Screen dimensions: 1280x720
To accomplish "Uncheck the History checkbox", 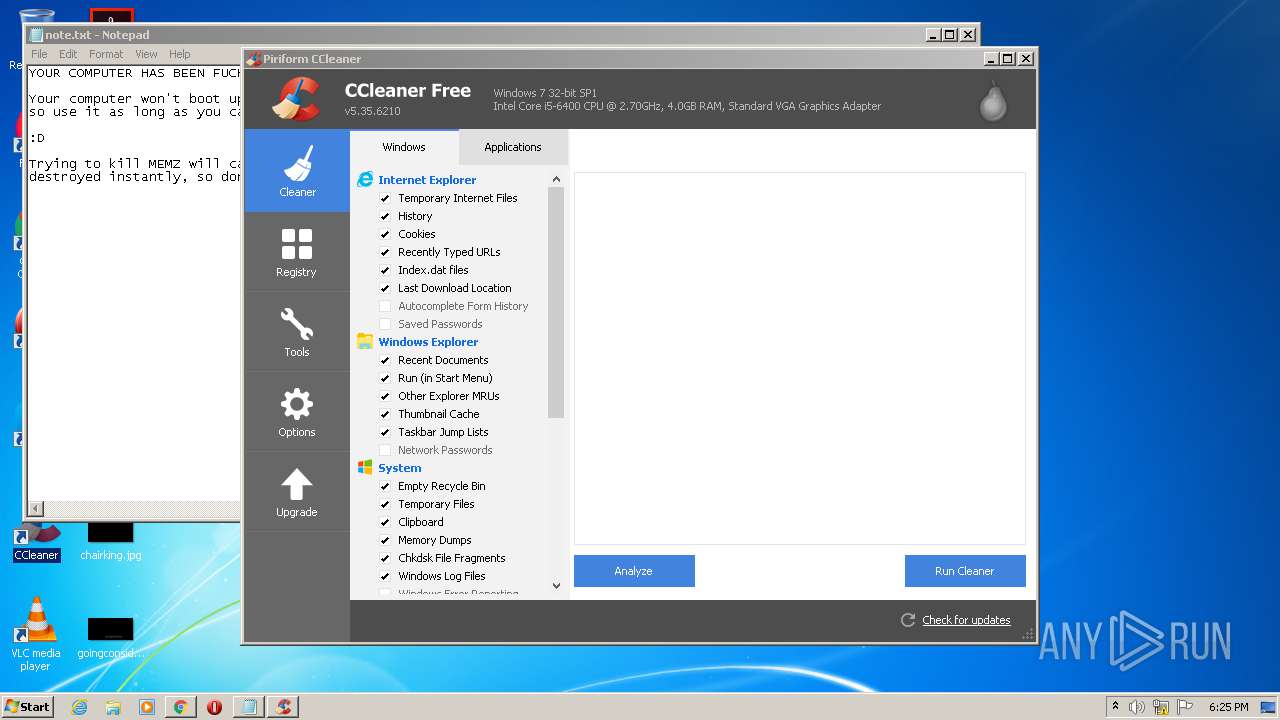I will [x=385, y=216].
